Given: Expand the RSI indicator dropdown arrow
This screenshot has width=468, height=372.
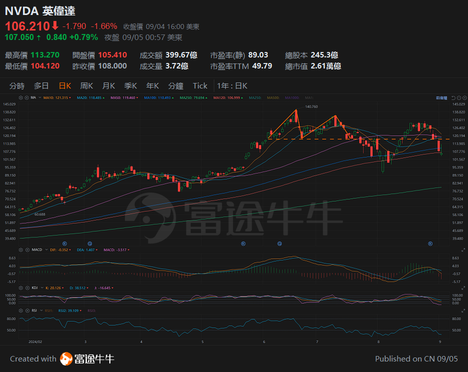Looking at the screenshot, I should 41,310.
